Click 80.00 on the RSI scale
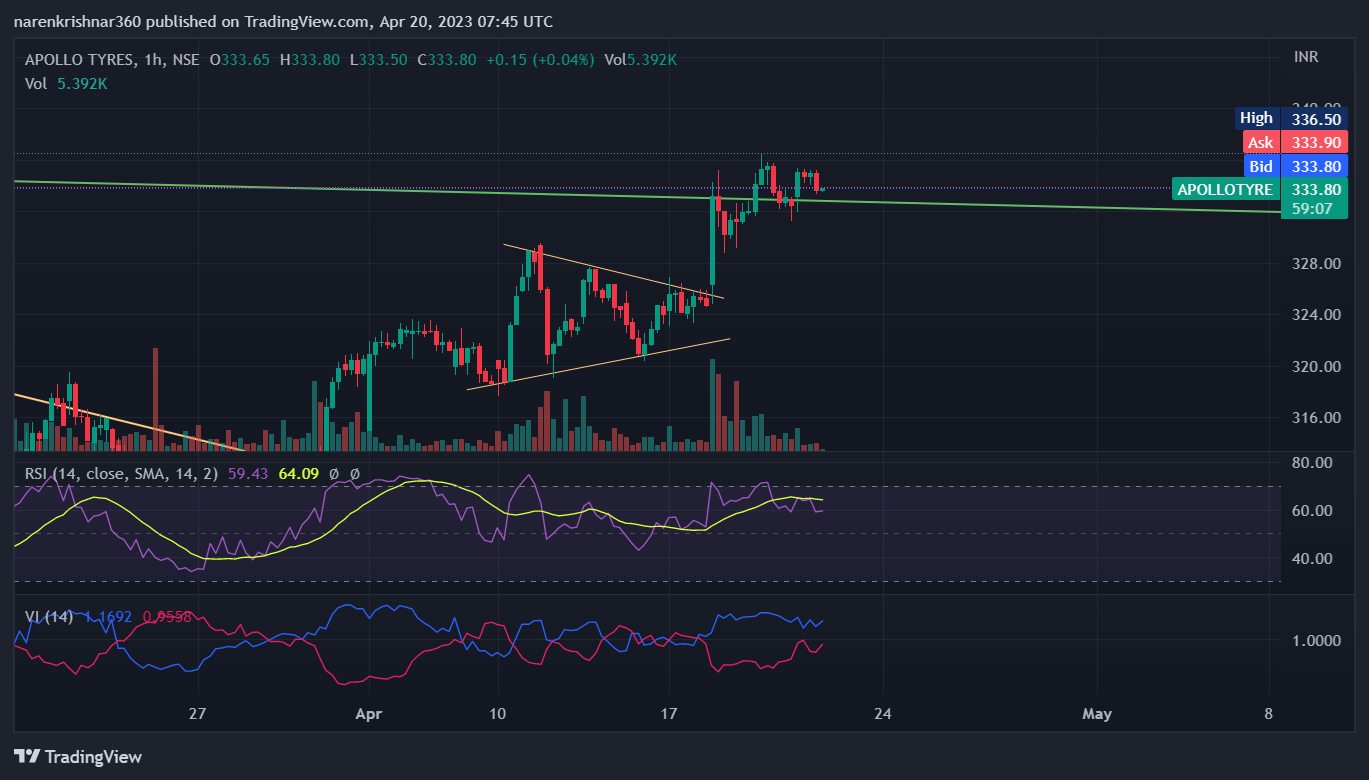 coord(1311,463)
